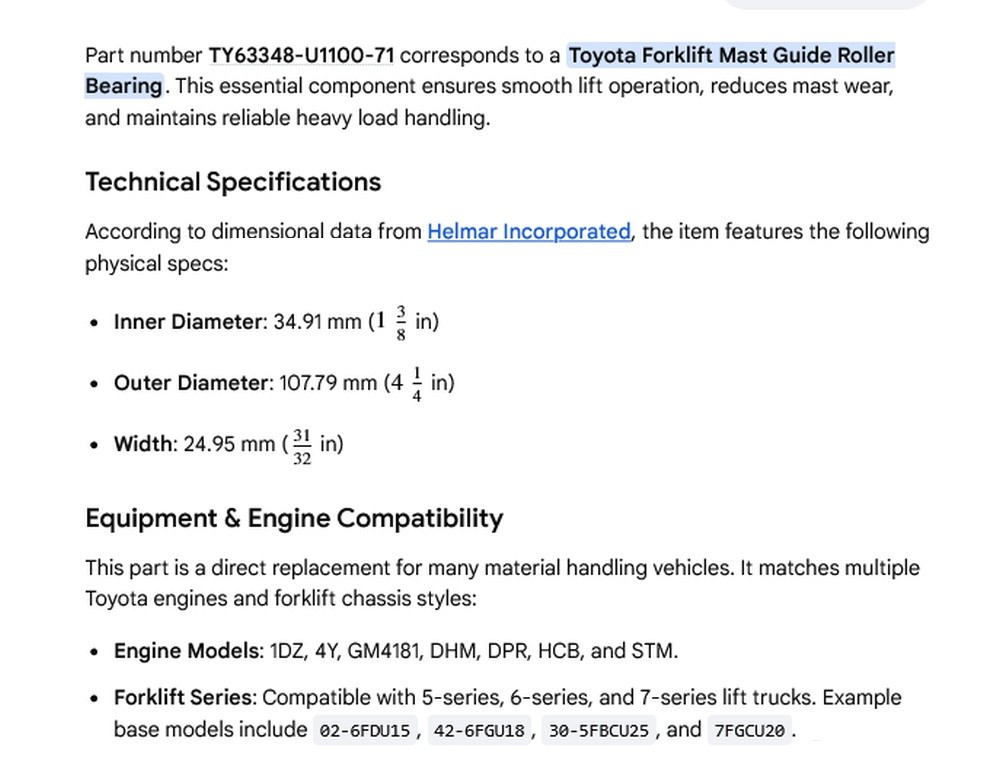Click the 31/32 fraction in Width spec

302,447
